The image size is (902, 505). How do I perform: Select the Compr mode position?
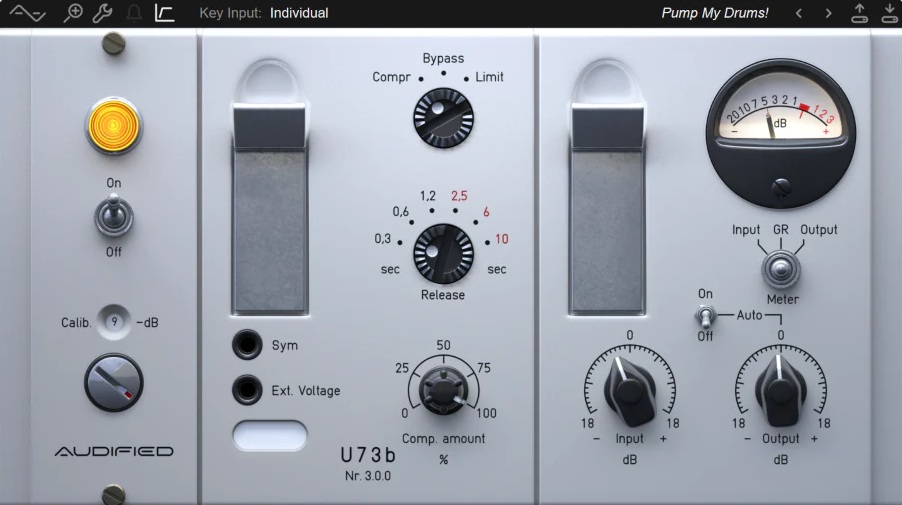[x=392, y=77]
